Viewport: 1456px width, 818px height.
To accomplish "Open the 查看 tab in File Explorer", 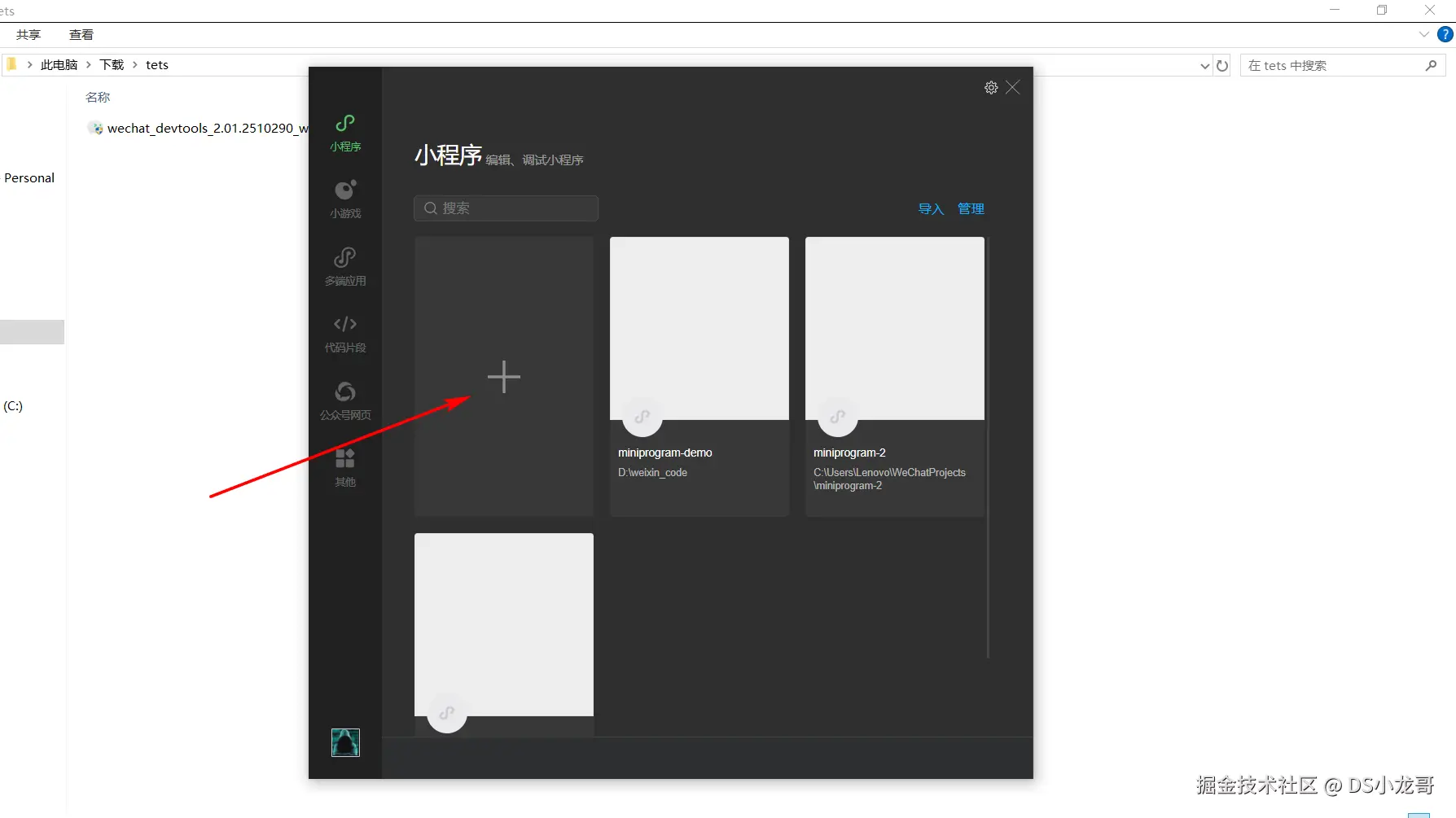I will [x=81, y=35].
